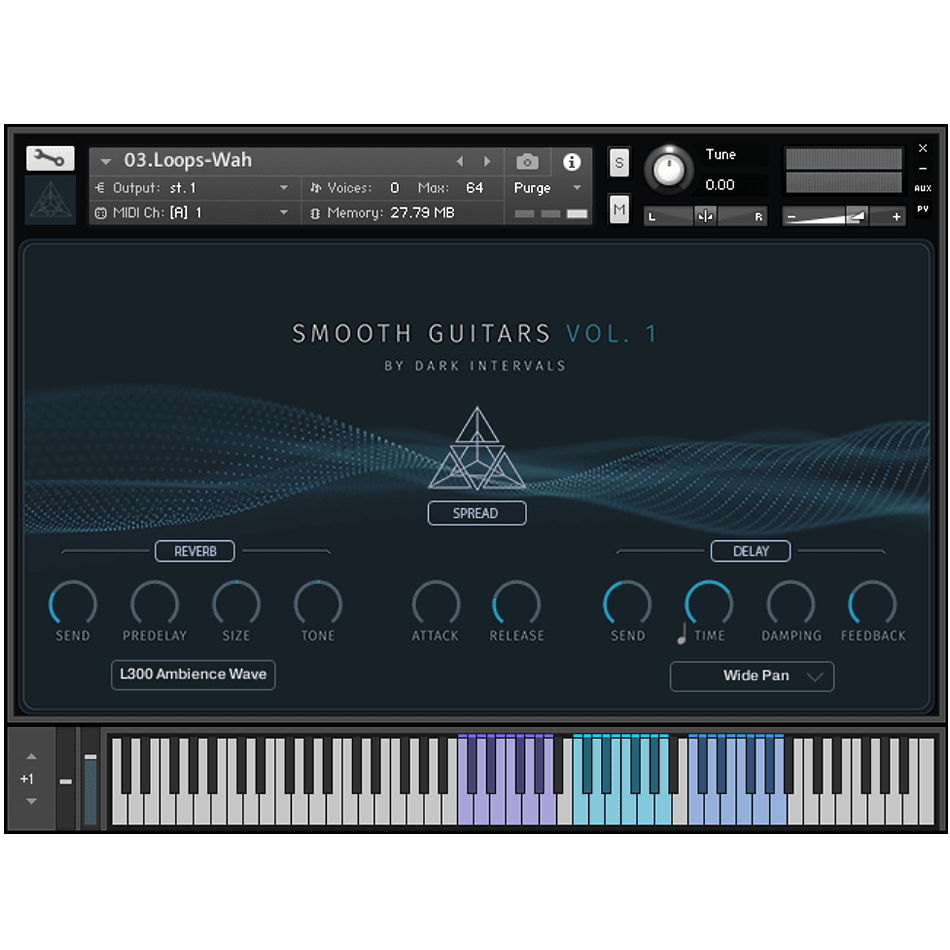Screen dimensions: 950x950
Task: Open the instrument info via the i icon
Action: pyautogui.click(x=572, y=160)
